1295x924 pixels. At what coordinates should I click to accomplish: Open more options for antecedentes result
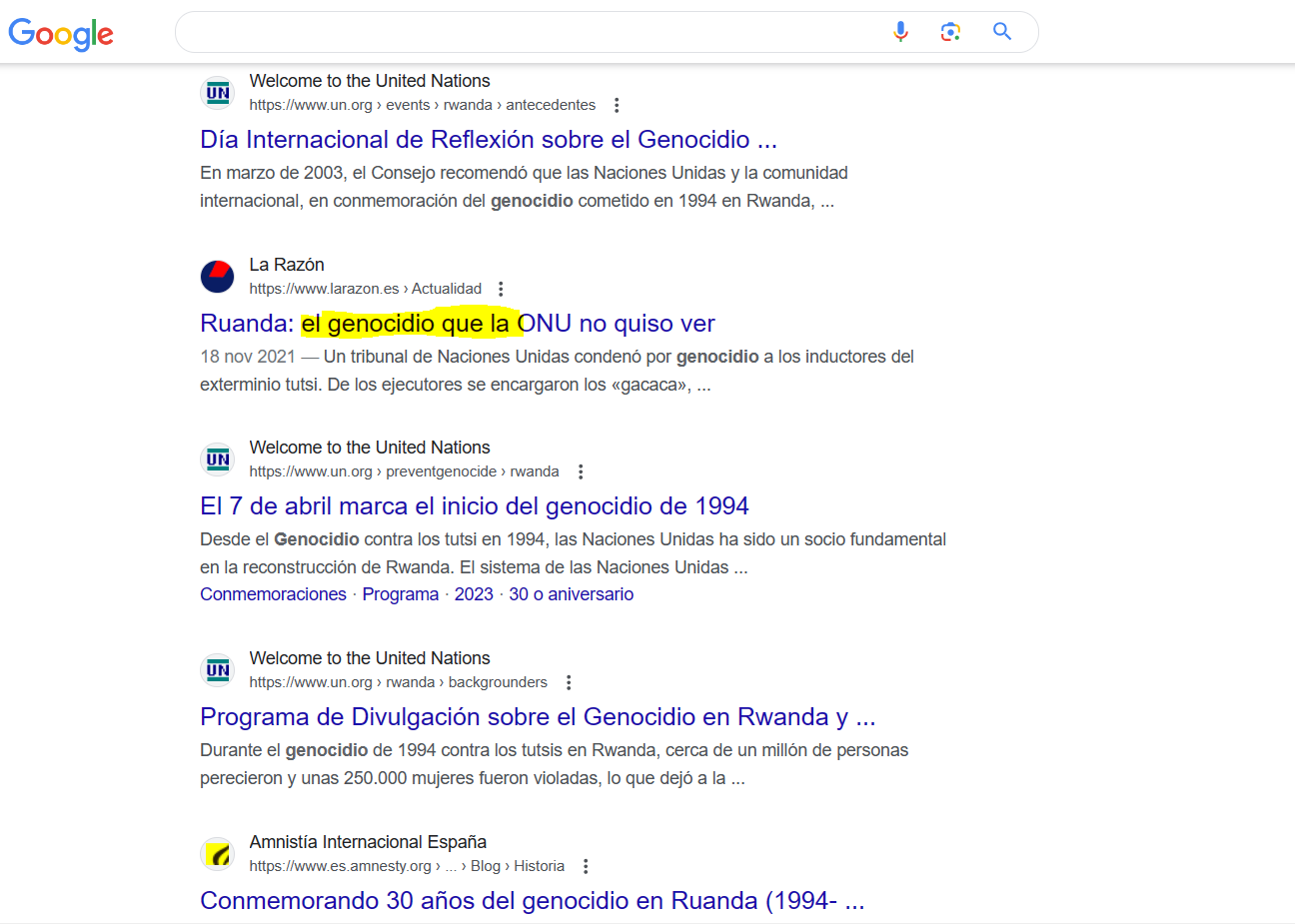[x=617, y=105]
